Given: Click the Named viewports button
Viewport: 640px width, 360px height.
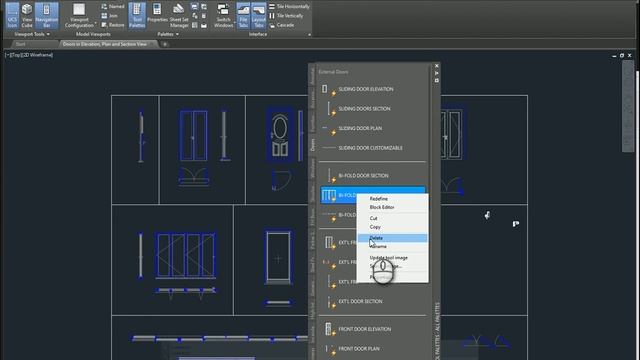Looking at the screenshot, I should tap(113, 7).
